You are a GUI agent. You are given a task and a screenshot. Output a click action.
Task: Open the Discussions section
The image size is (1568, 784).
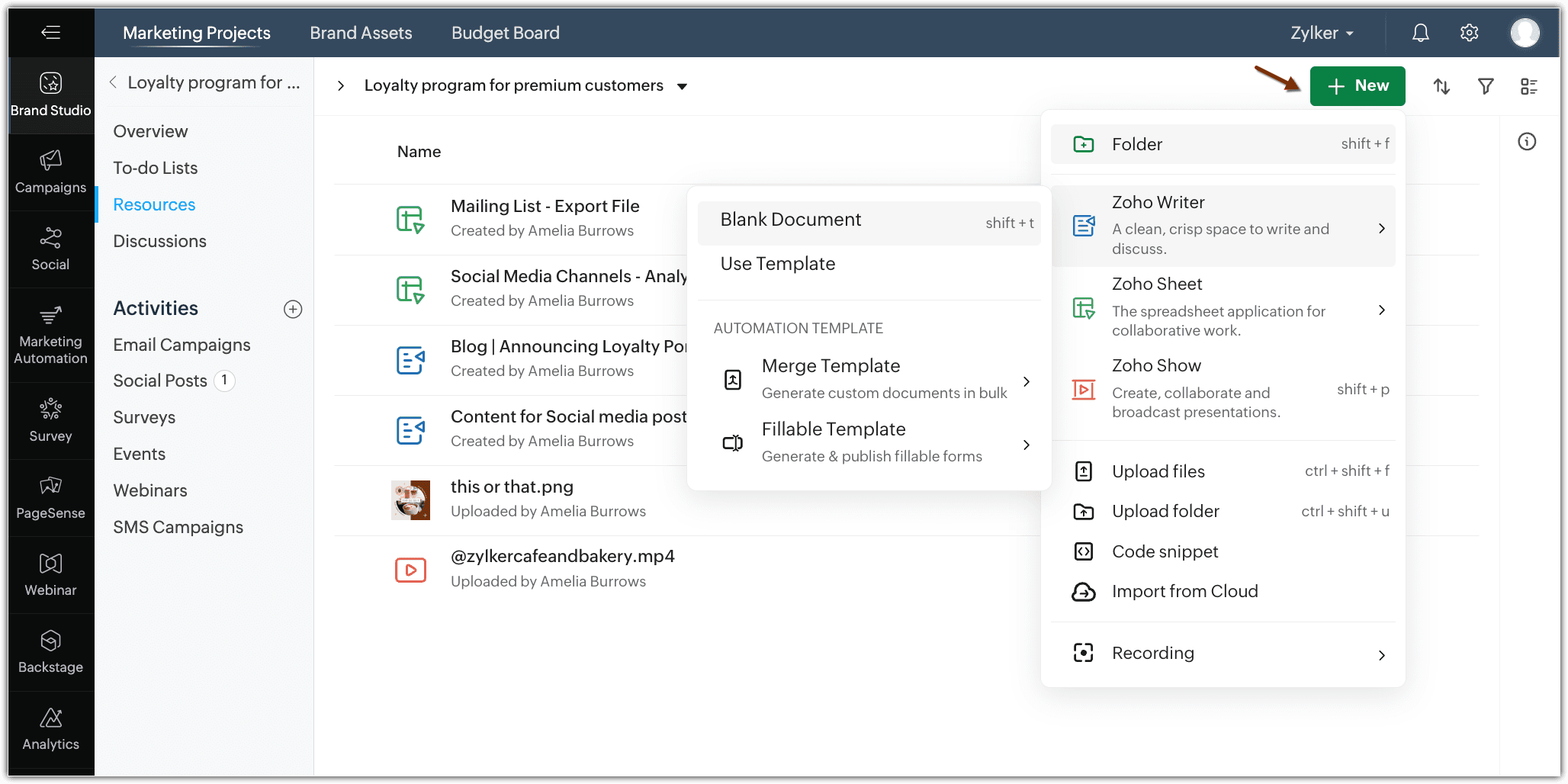click(x=159, y=241)
